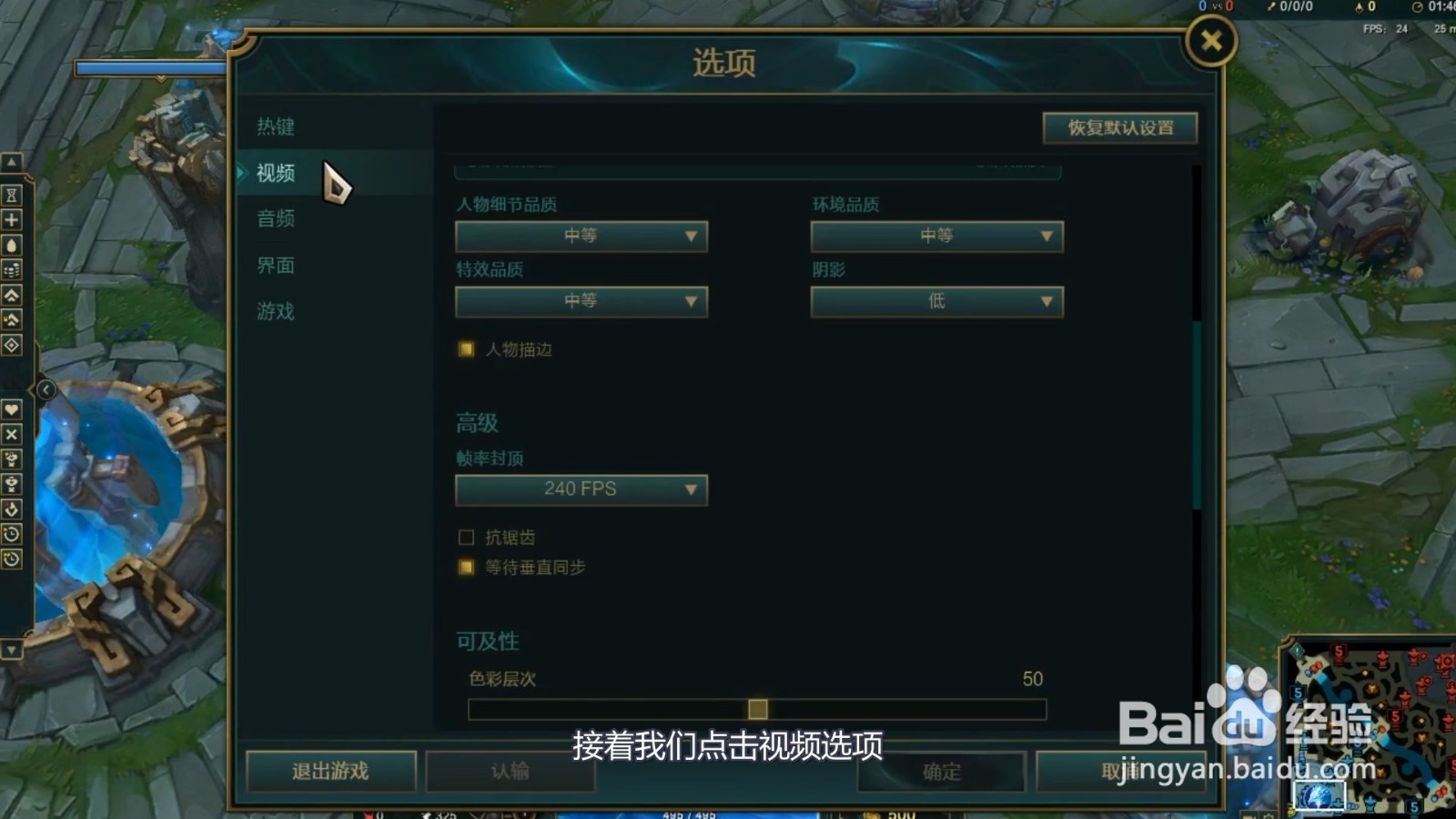
Task: Toggle the 等待垂直同步 checkbox
Action: (466, 568)
